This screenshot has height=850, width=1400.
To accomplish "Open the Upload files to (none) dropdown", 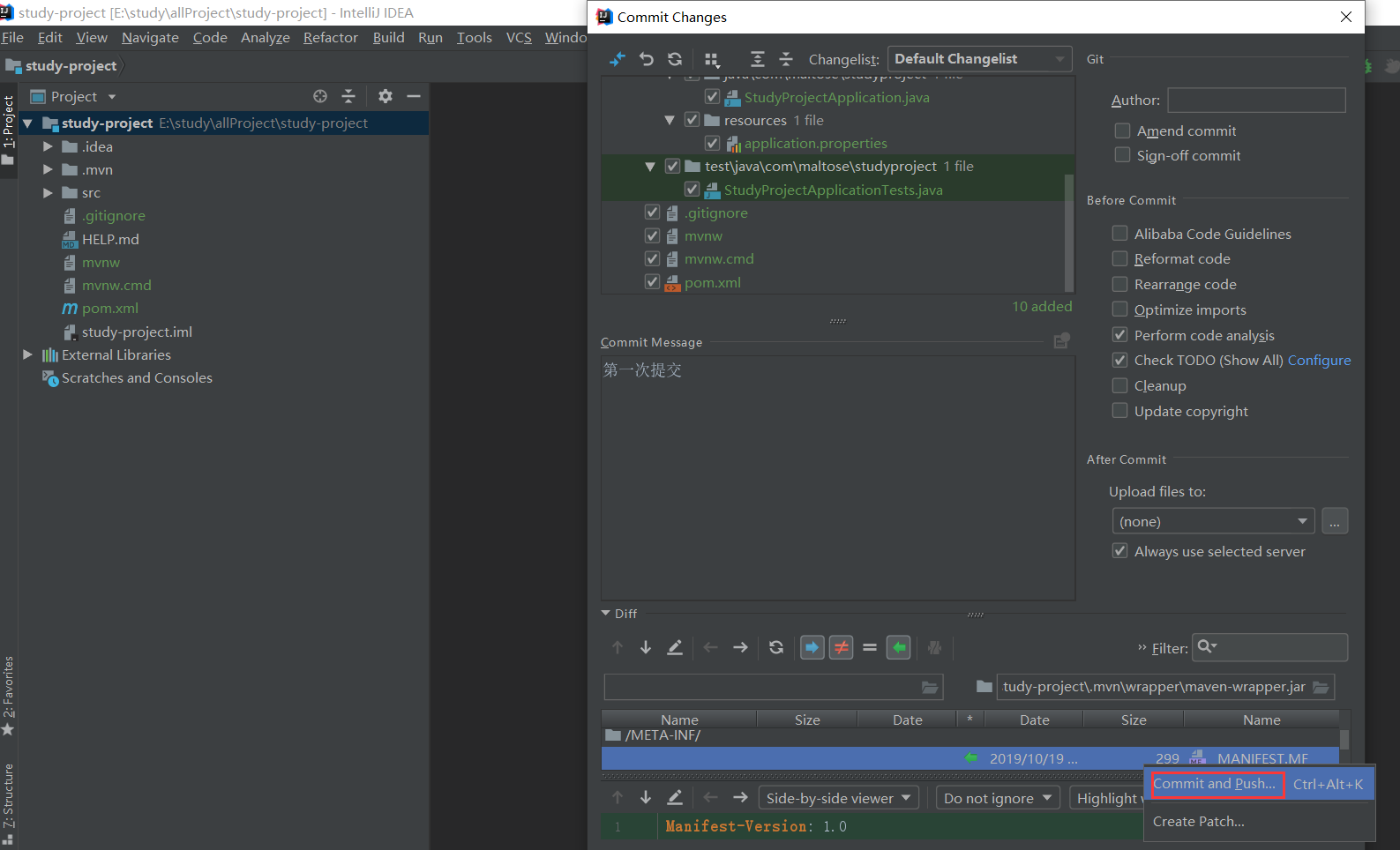I will coord(1213,521).
